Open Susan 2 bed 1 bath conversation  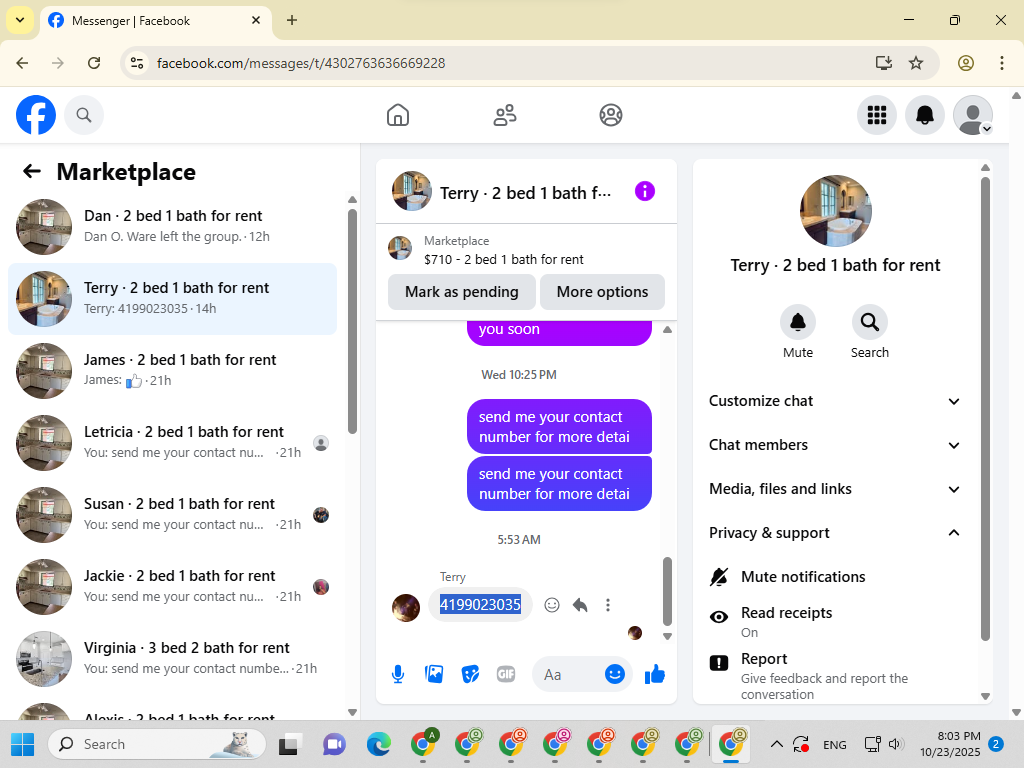coord(172,515)
